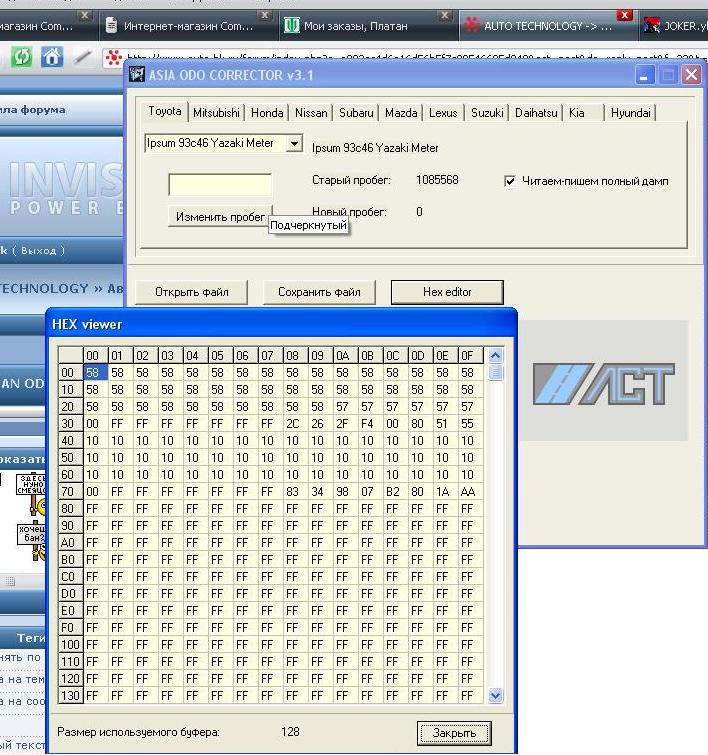This screenshot has width=708, height=755.
Task: Open the Subaru tab
Action: [356, 113]
